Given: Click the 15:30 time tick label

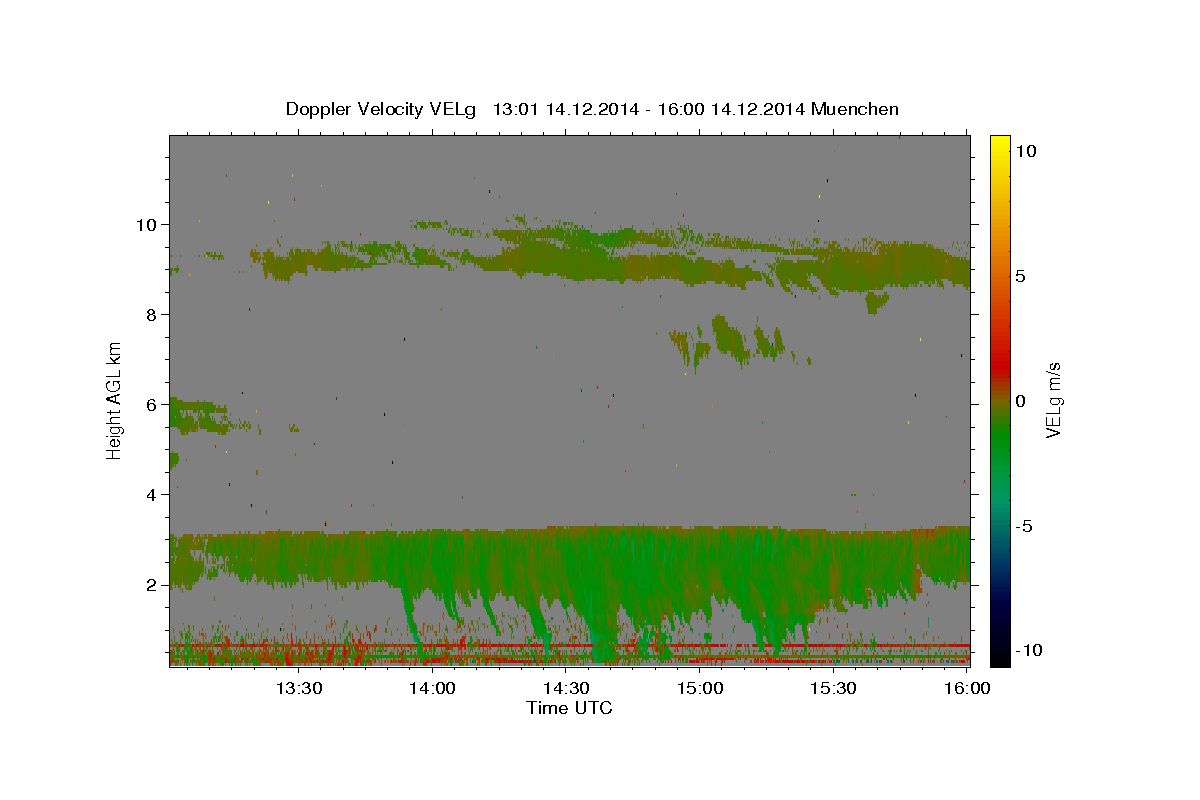Looking at the screenshot, I should pos(833,688).
